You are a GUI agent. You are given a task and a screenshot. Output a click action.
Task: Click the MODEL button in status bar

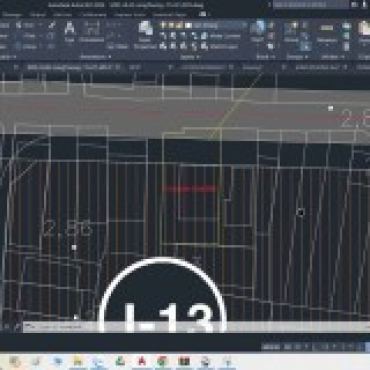tap(270, 347)
